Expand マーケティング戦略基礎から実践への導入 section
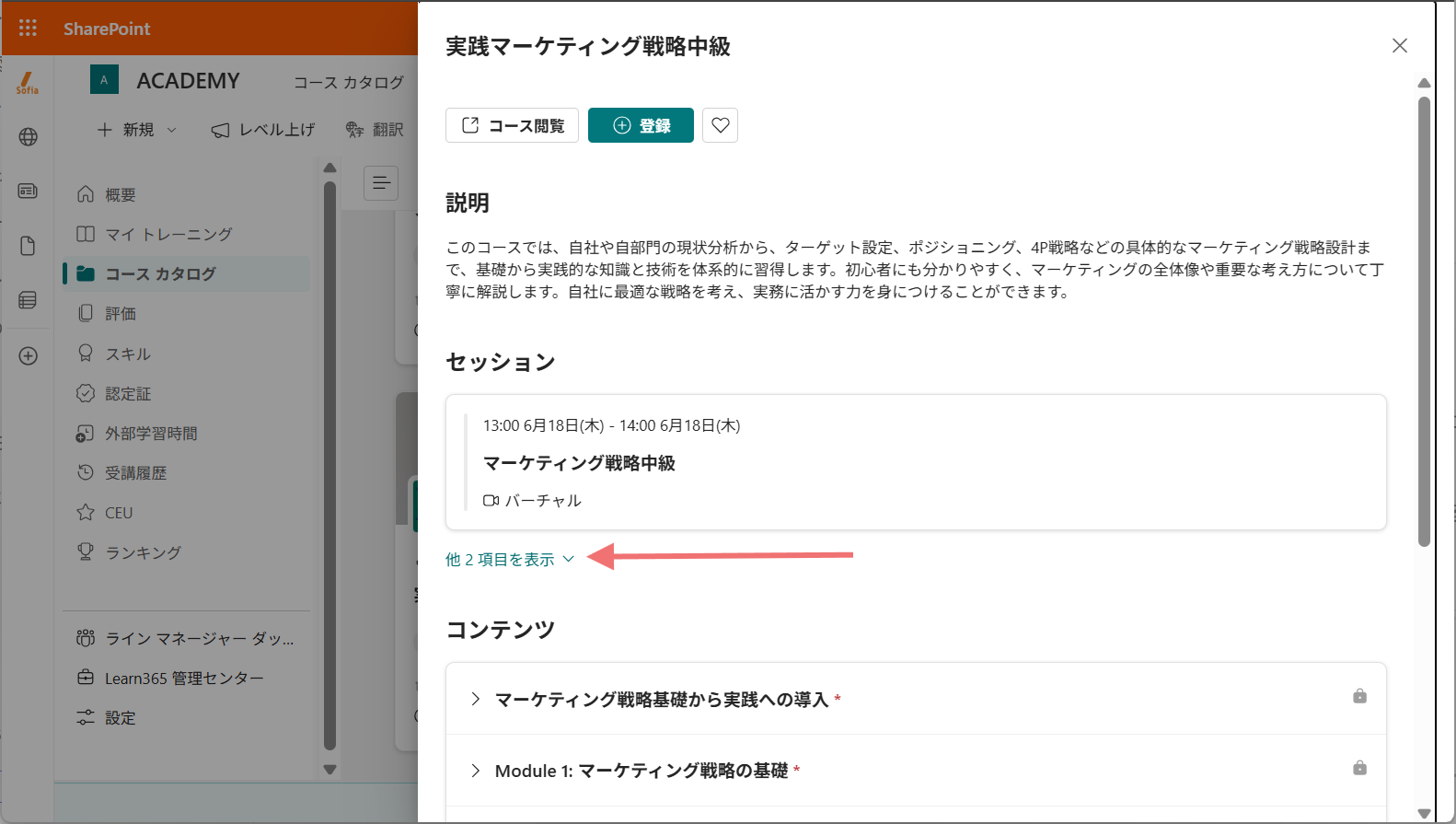Screen dimensions: 1456x824 pyautogui.click(x=475, y=700)
